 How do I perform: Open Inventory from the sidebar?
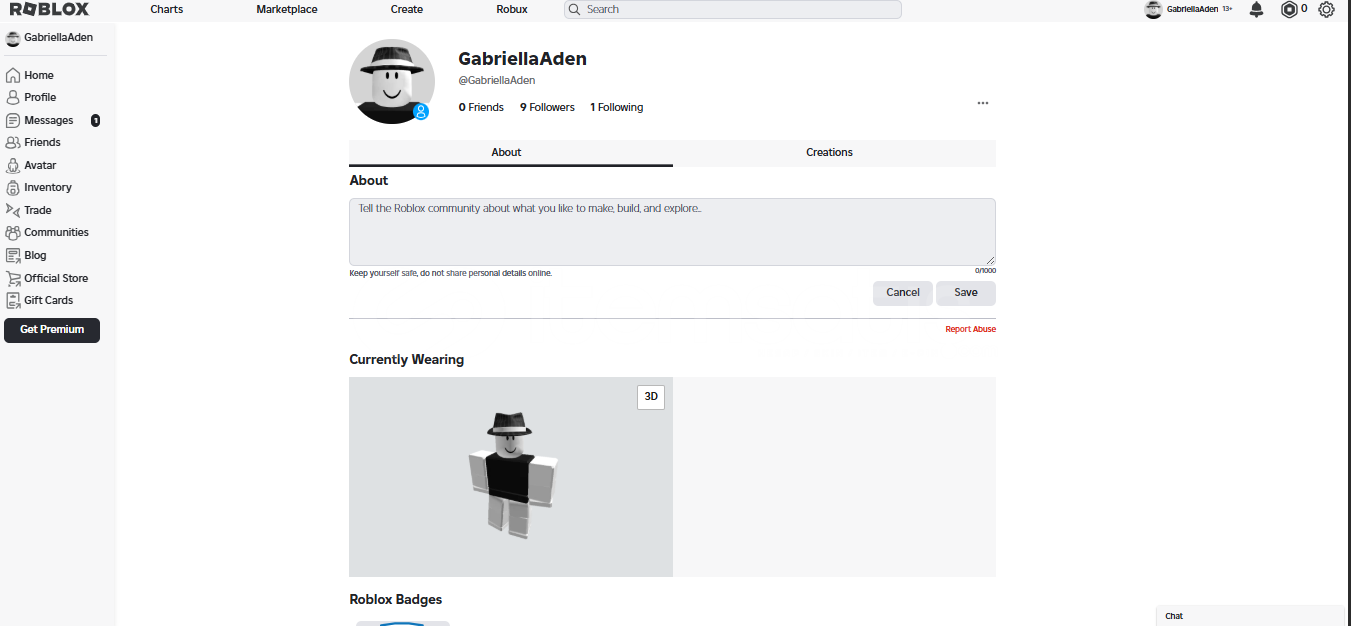click(x=48, y=187)
